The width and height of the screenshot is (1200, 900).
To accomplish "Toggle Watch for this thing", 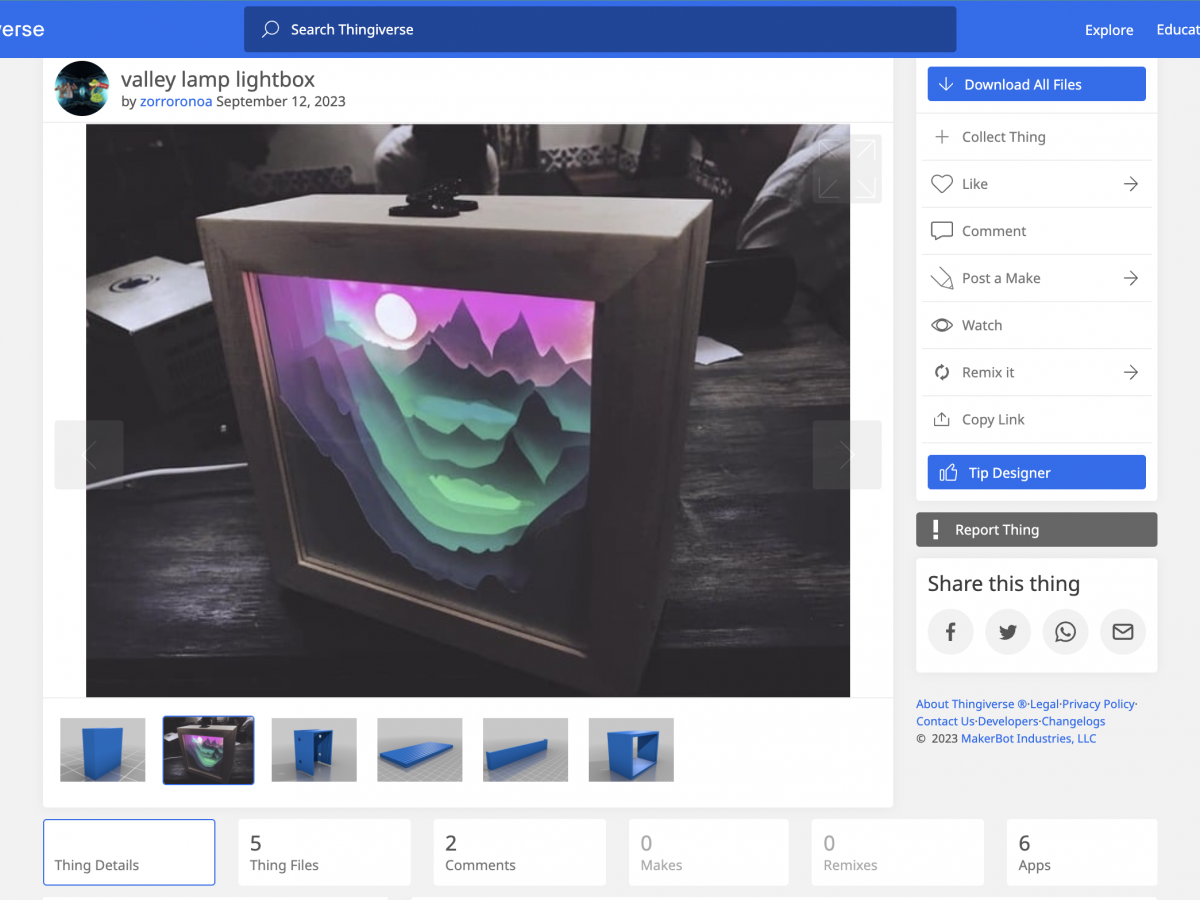I will 941,325.
